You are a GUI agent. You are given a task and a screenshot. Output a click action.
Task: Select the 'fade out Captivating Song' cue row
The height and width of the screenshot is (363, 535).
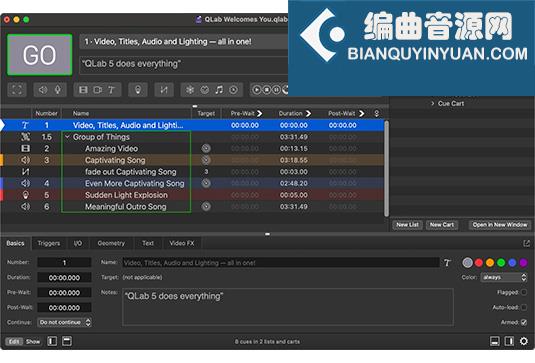(x=192, y=172)
